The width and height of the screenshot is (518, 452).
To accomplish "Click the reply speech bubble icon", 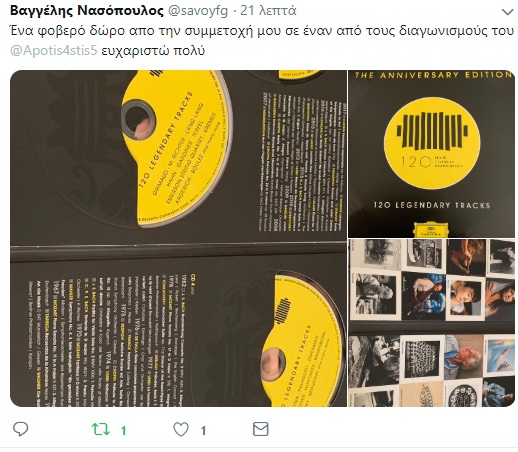I will [x=20, y=429].
